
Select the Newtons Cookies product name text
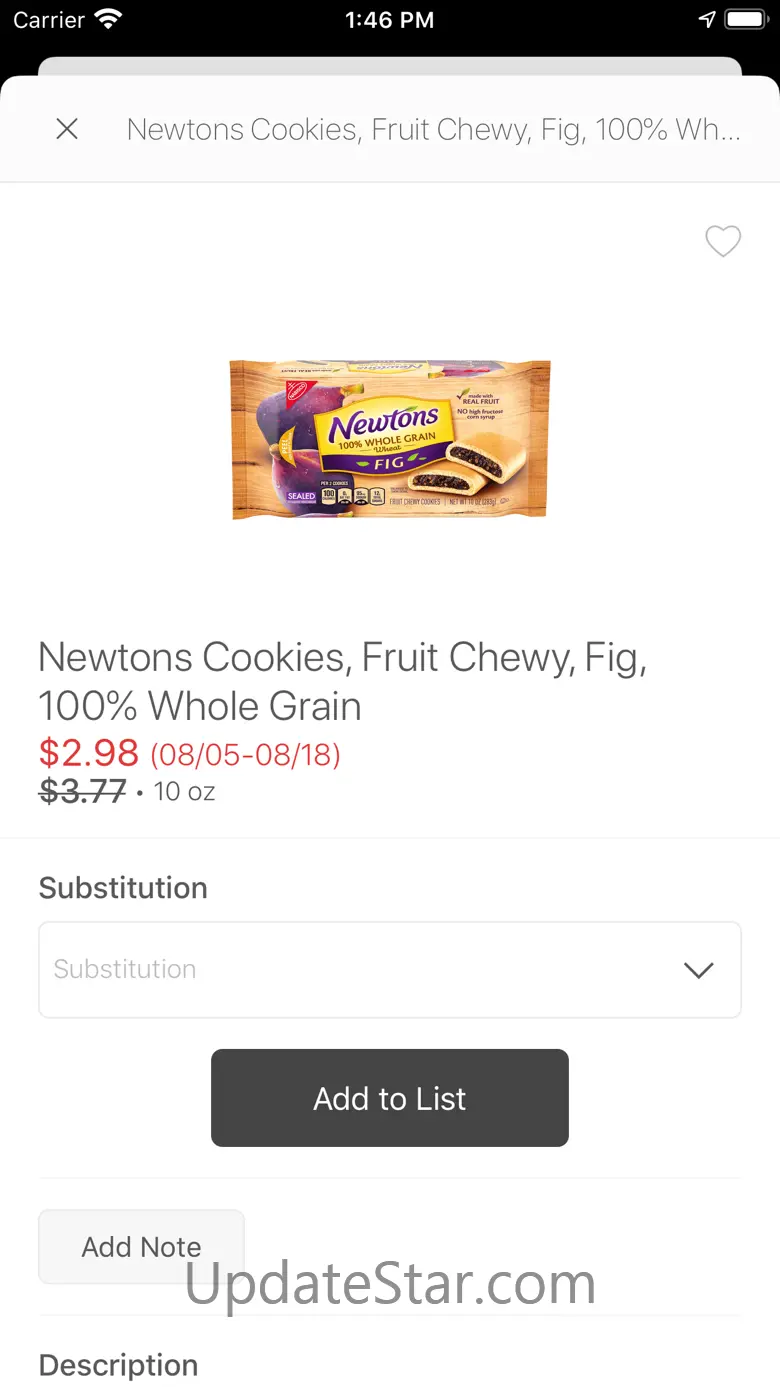pyautogui.click(x=342, y=681)
